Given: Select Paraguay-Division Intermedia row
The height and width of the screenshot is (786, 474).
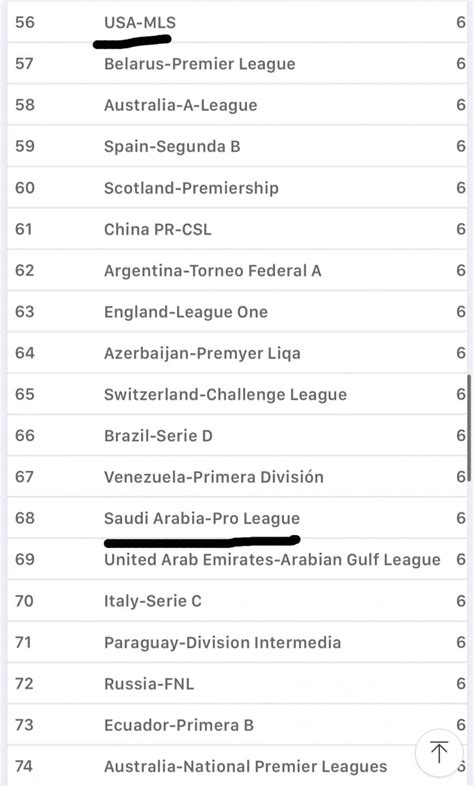Looking at the screenshot, I should pyautogui.click(x=237, y=642).
